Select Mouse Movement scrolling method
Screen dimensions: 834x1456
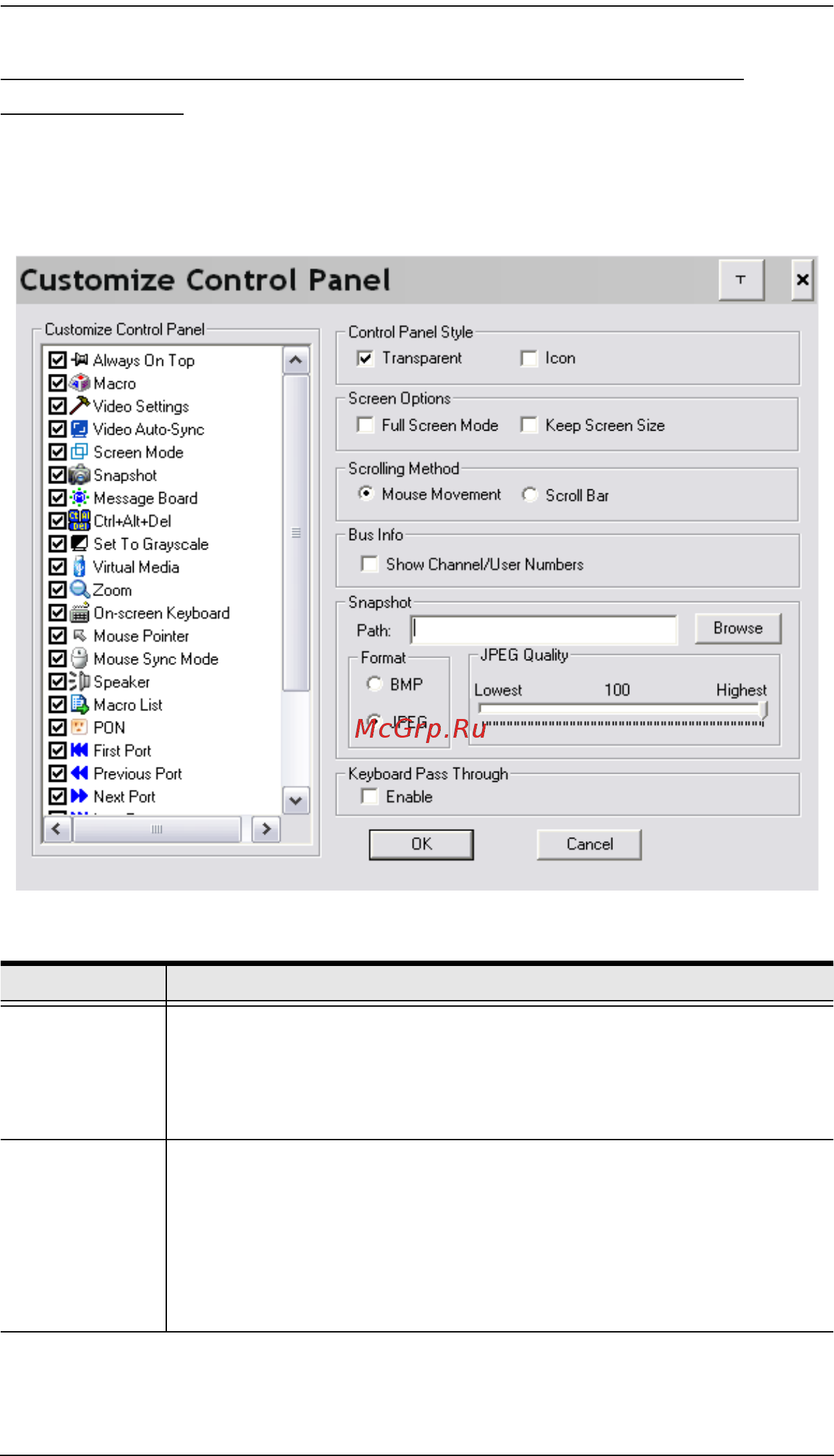click(x=366, y=493)
